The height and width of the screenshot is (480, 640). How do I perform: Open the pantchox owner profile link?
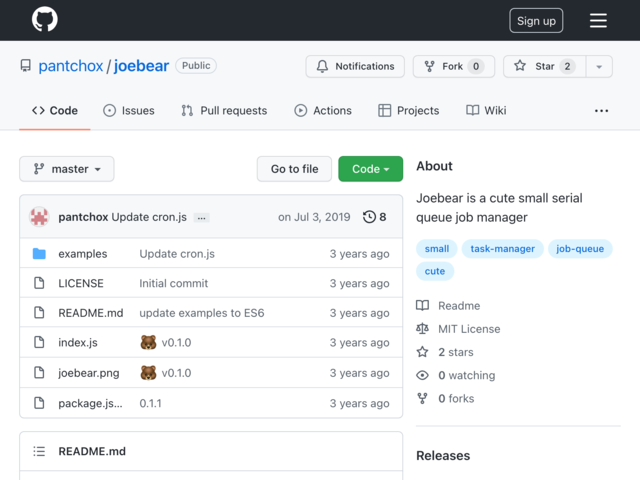[x=71, y=66]
